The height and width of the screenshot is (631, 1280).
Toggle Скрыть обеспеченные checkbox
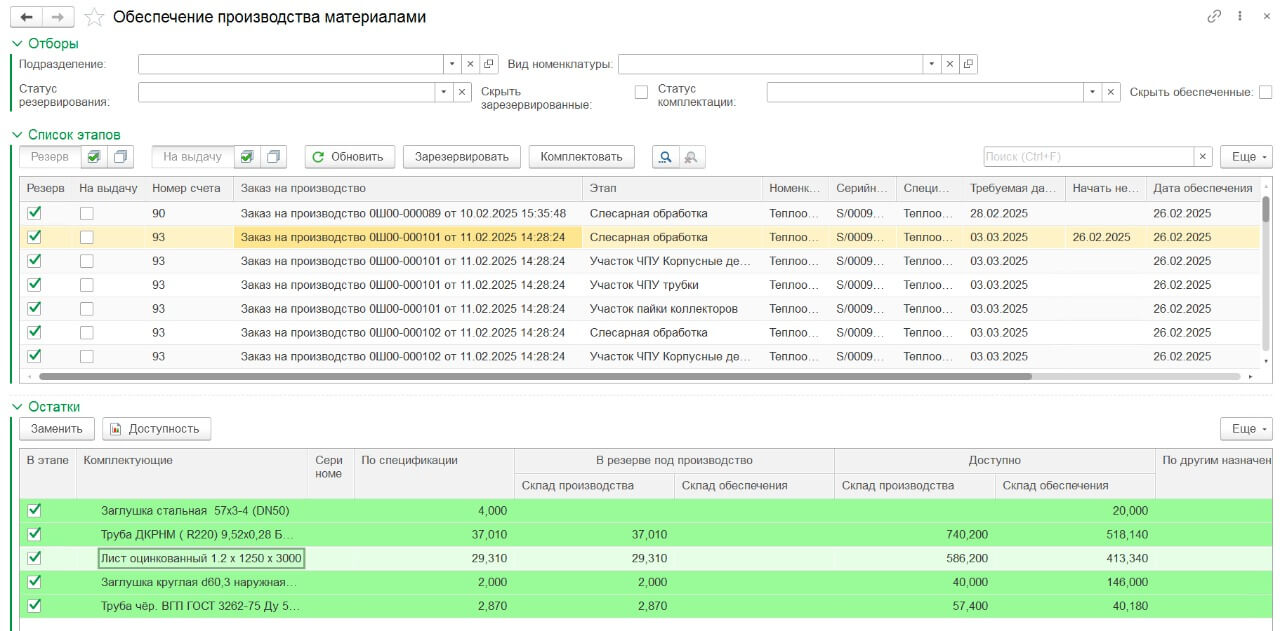coord(1265,92)
